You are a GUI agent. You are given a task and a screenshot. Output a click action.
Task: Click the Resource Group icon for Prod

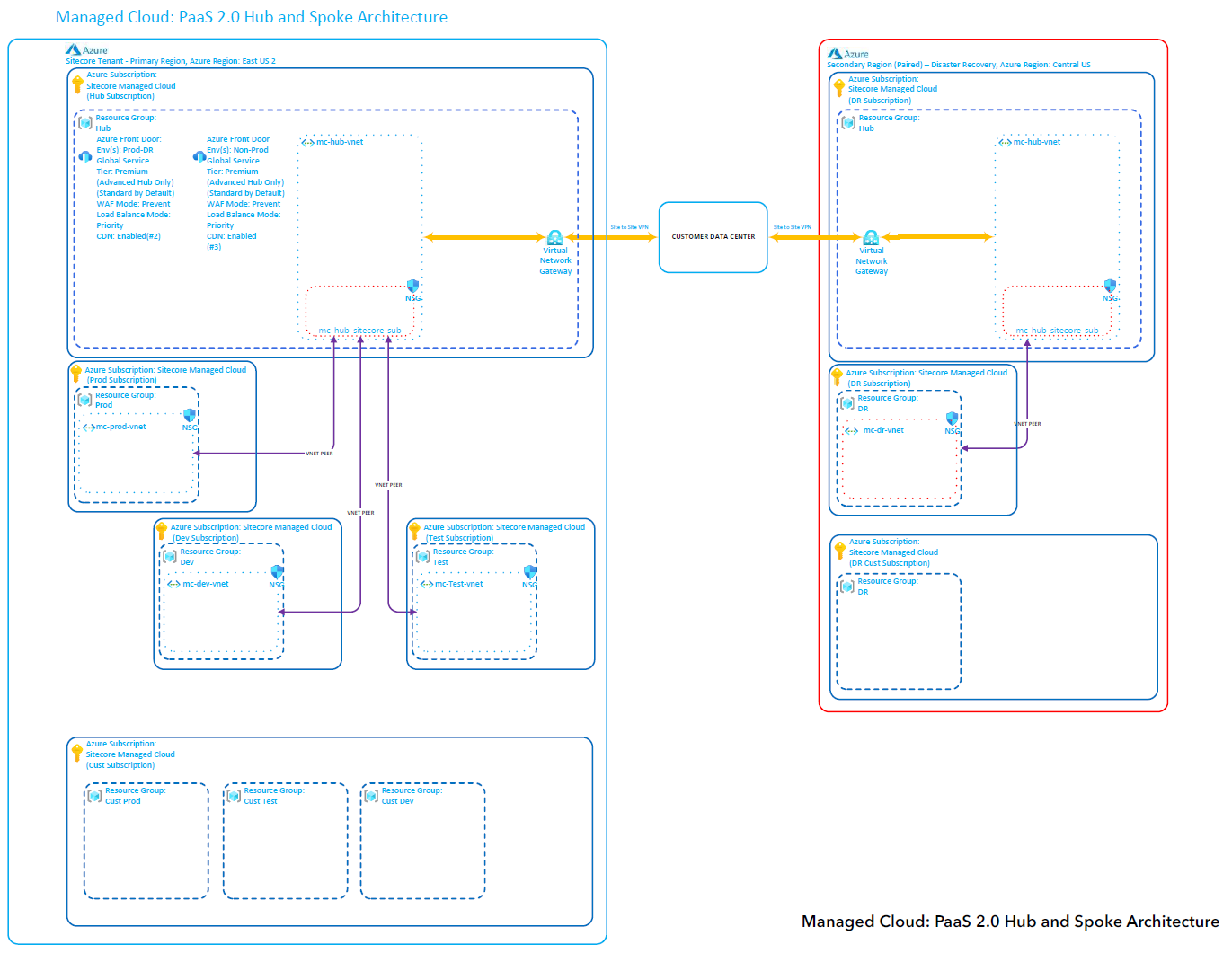(85, 400)
